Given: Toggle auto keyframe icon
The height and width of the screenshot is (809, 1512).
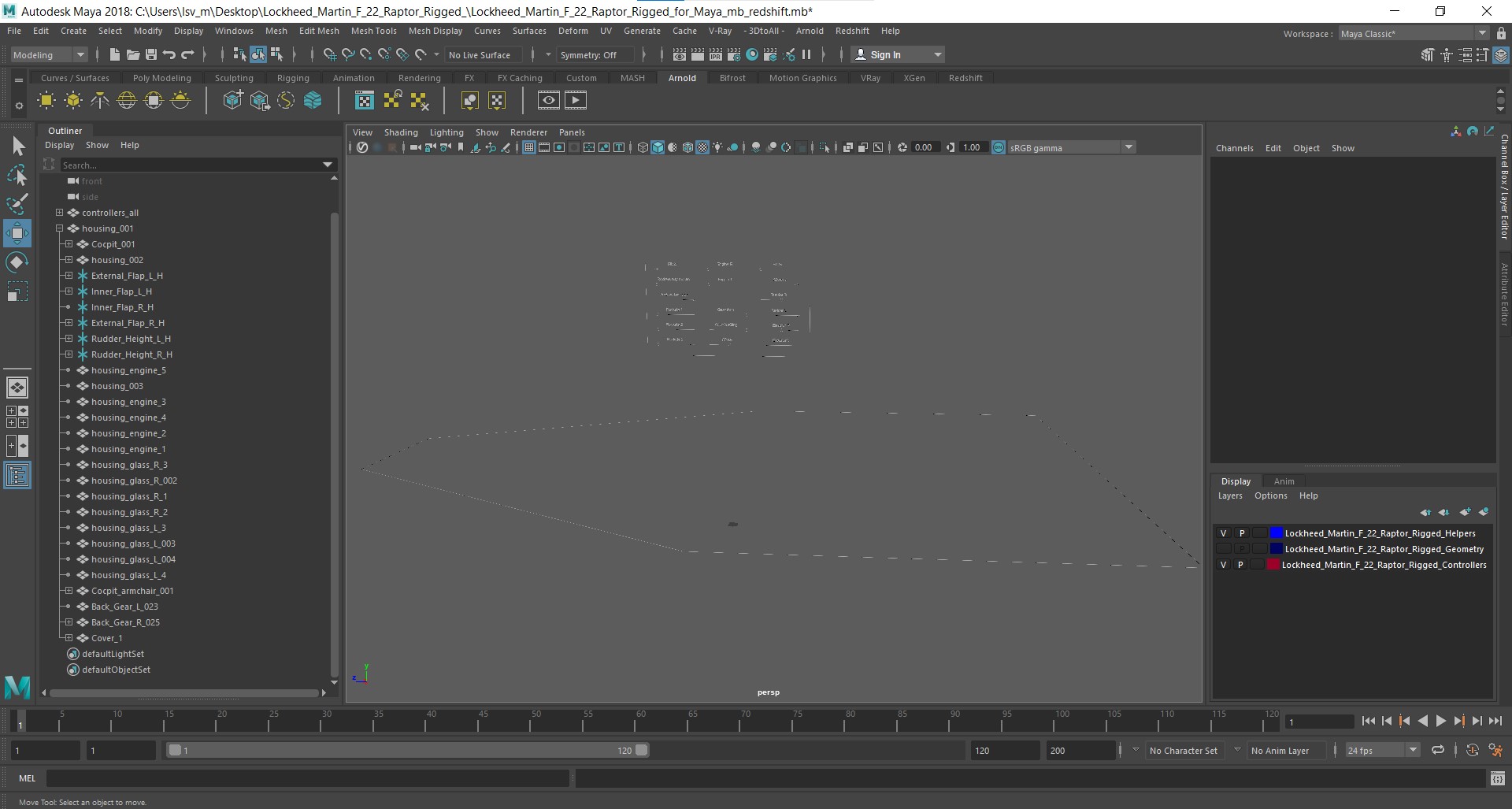Looking at the screenshot, I should 1472,750.
